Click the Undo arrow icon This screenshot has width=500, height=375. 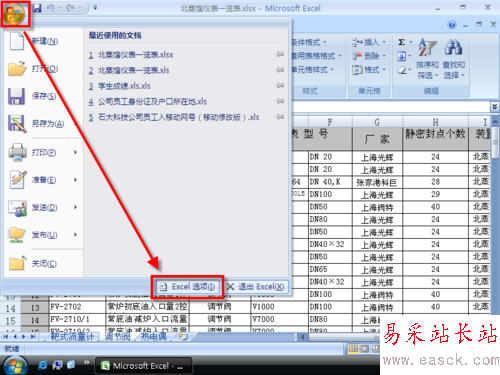pos(50,8)
